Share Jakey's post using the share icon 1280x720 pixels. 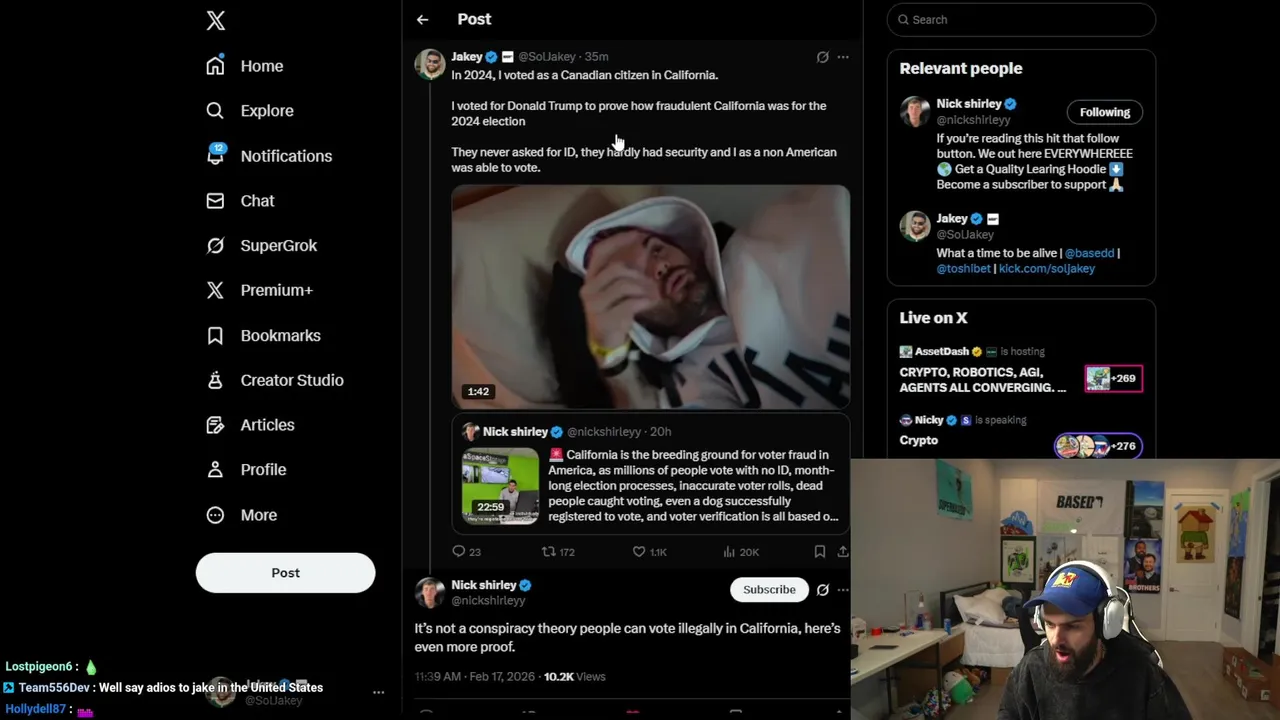click(843, 551)
